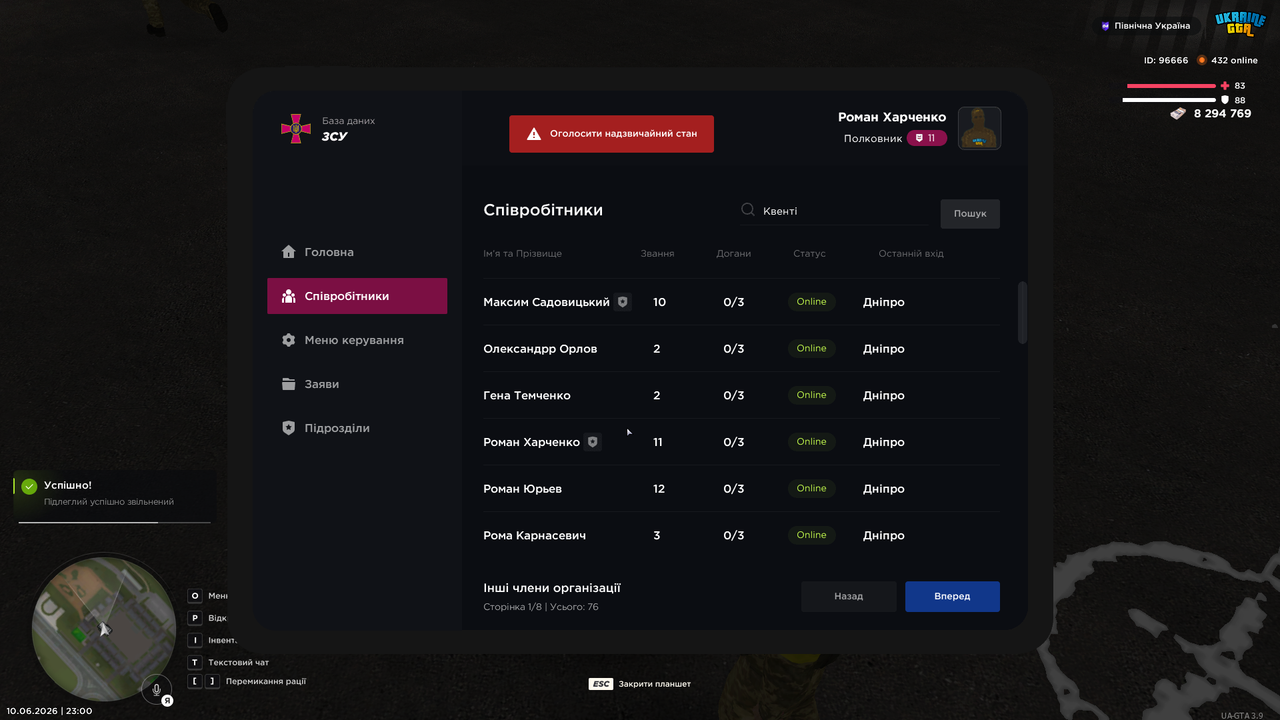Screen dimensions: 1280x720
Task: Click the ESC key icon
Action: (x=601, y=684)
